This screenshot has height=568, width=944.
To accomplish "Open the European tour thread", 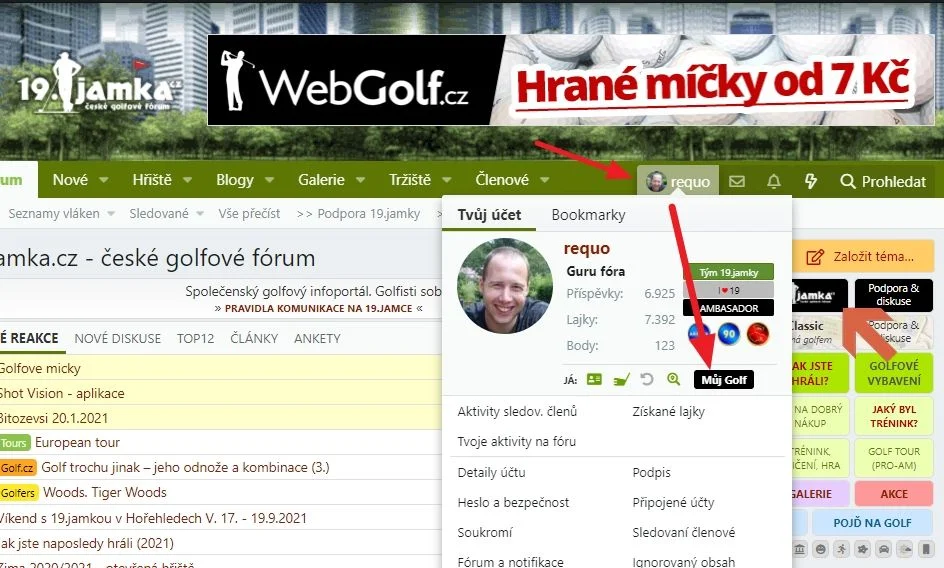I will (77, 443).
